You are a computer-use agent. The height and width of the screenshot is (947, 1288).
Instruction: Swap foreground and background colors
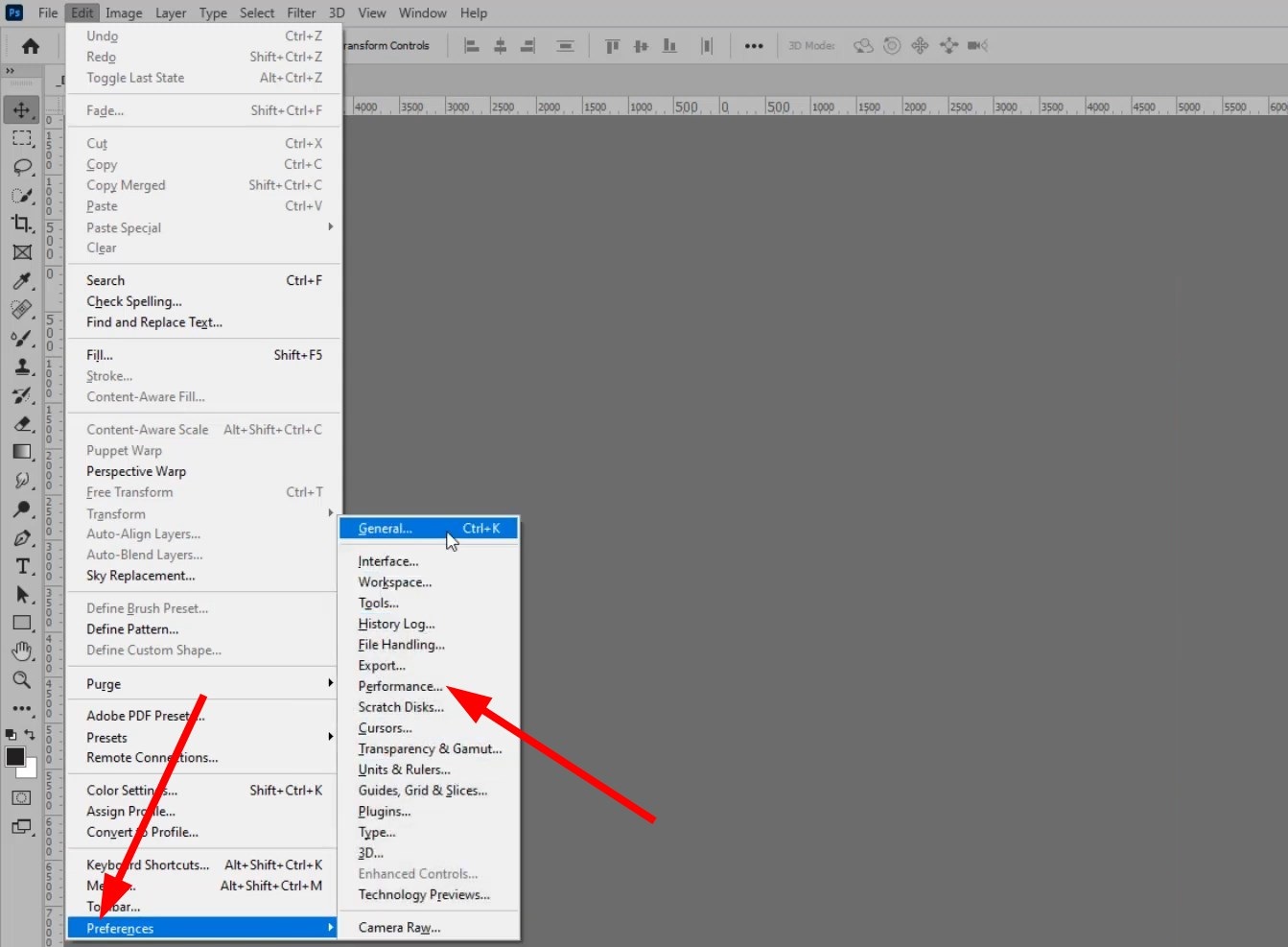[x=30, y=734]
